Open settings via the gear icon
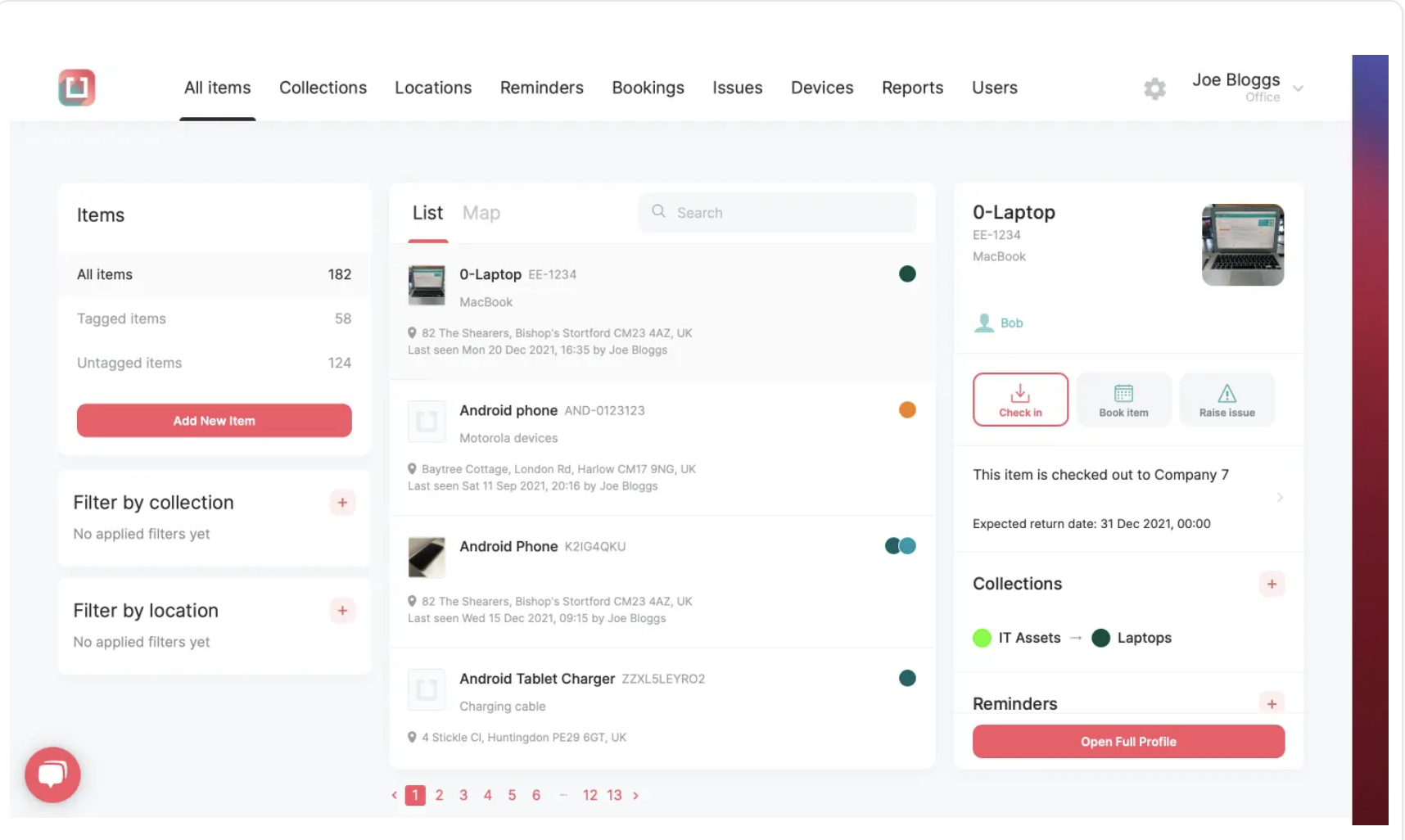 [x=1154, y=88]
